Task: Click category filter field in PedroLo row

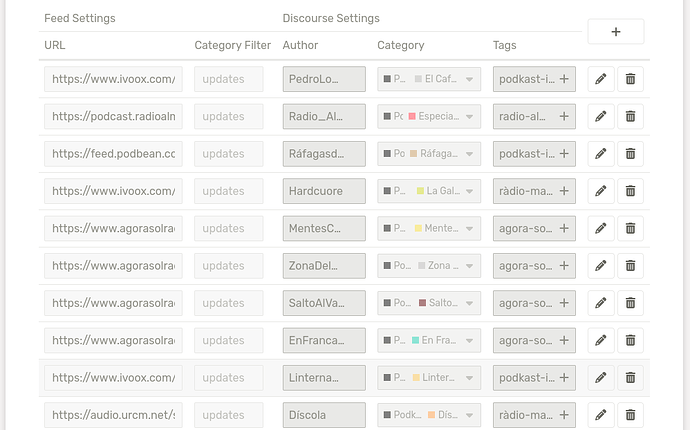Action: click(x=229, y=79)
